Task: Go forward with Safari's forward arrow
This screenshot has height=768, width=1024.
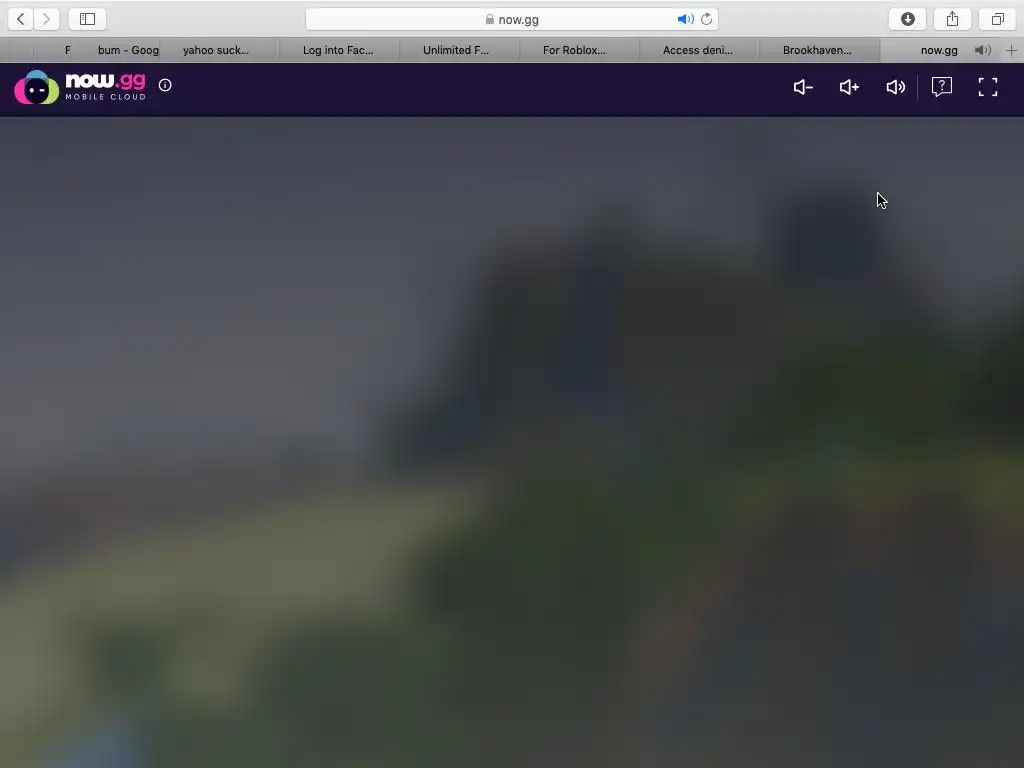Action: click(x=46, y=19)
